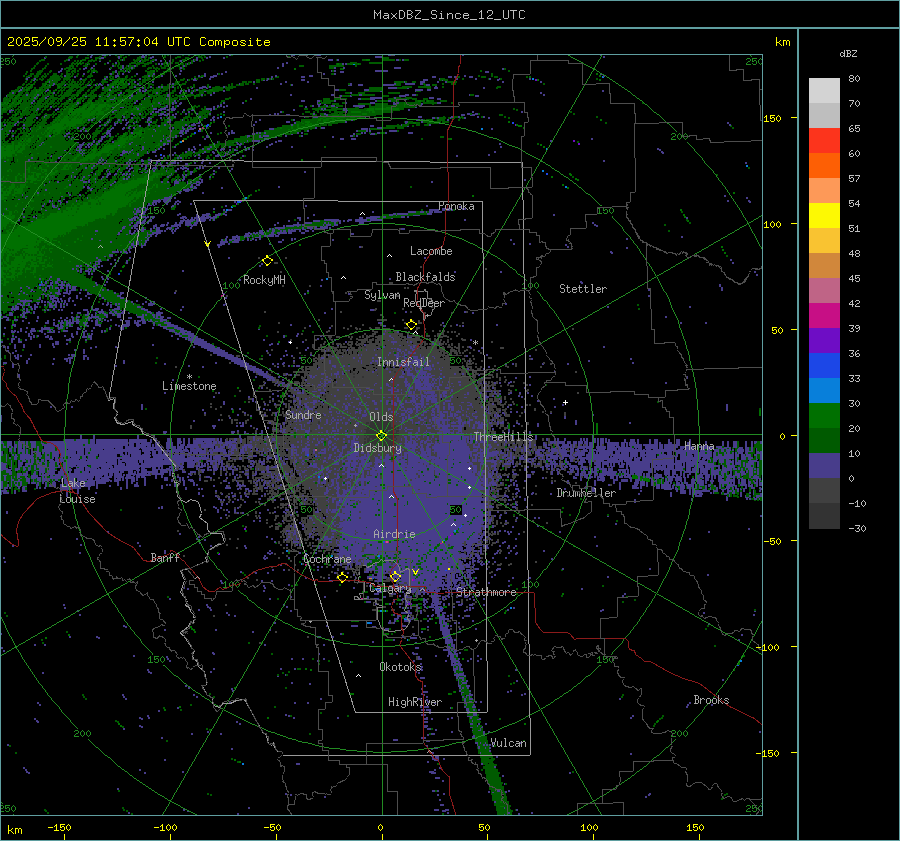The image size is (900, 841).
Task: Select the bright yellow 51-54 dBZ legend swatch
Action: click(x=824, y=215)
